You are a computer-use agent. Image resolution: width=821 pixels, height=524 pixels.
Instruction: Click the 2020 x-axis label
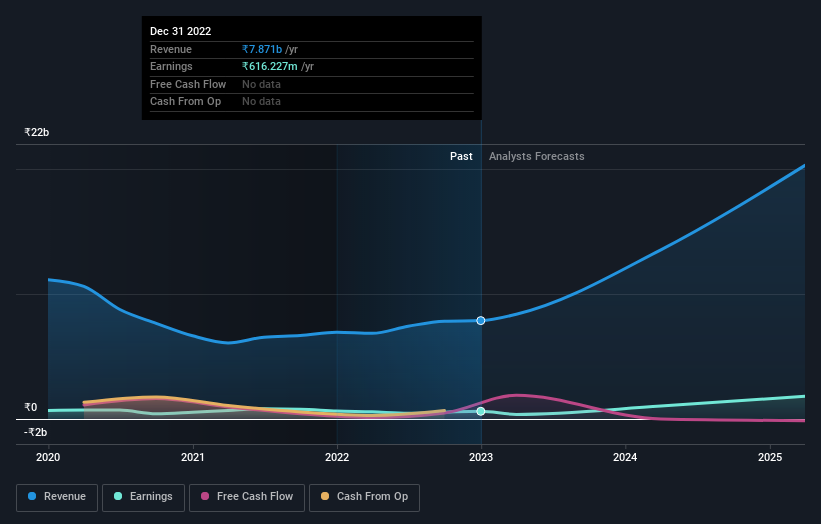point(48,458)
